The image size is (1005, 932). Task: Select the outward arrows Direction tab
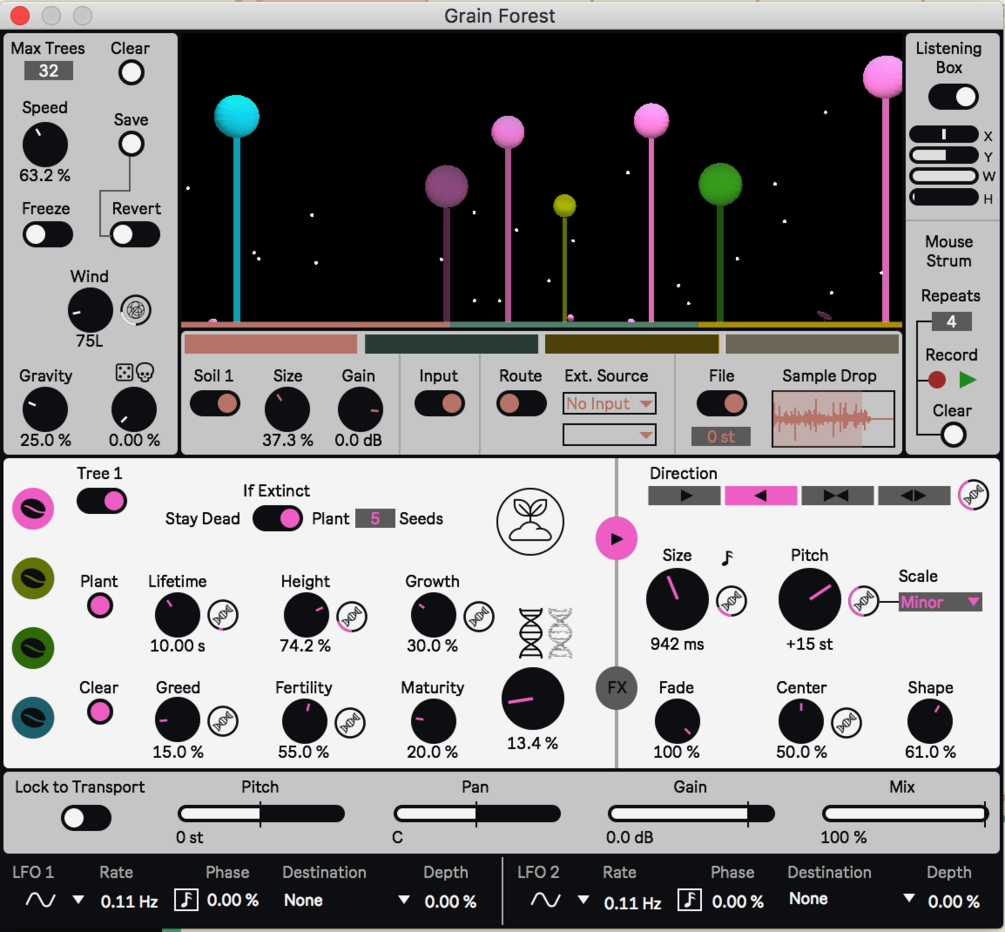point(914,495)
